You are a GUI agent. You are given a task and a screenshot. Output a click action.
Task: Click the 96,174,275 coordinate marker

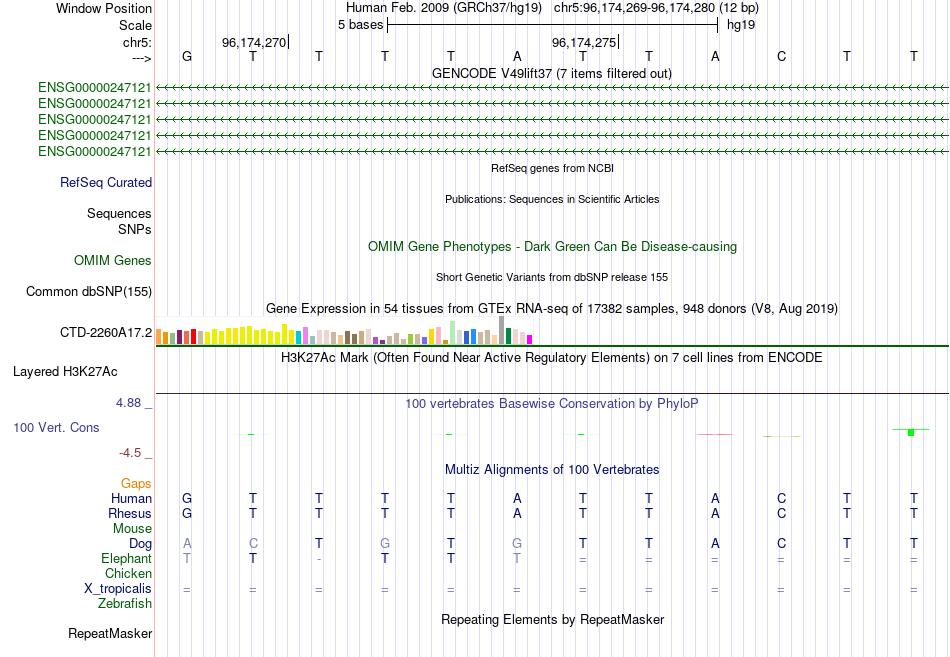tap(583, 42)
